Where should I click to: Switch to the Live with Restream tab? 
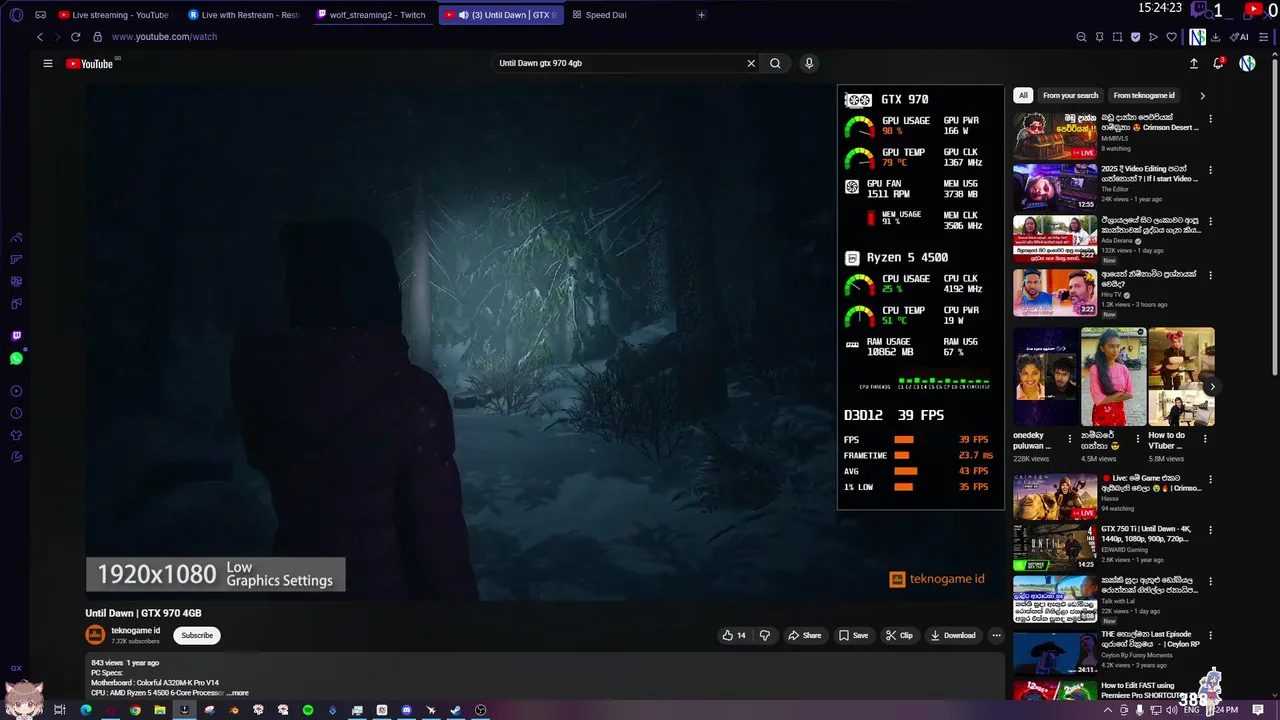coord(244,15)
